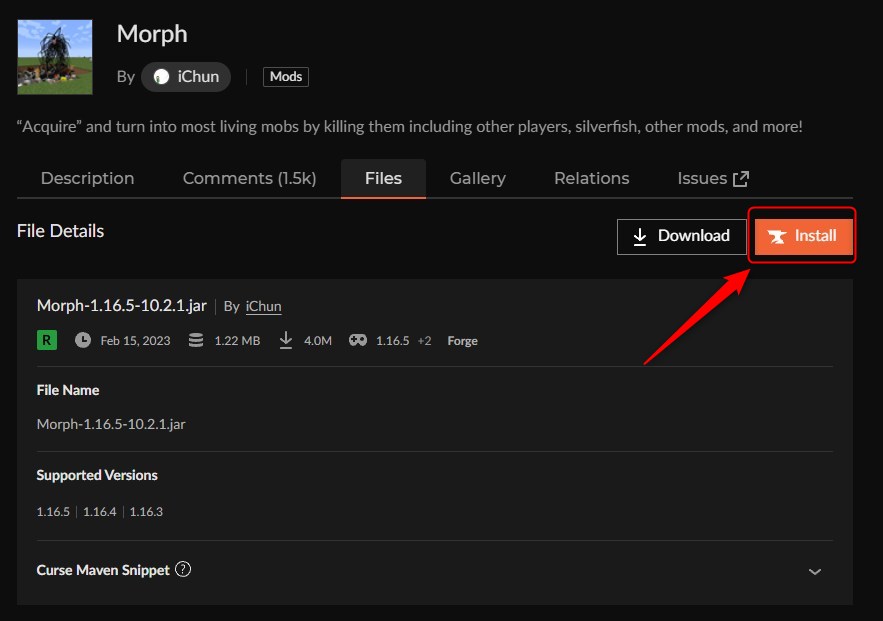Click the anvil icon on Install

(x=776, y=237)
